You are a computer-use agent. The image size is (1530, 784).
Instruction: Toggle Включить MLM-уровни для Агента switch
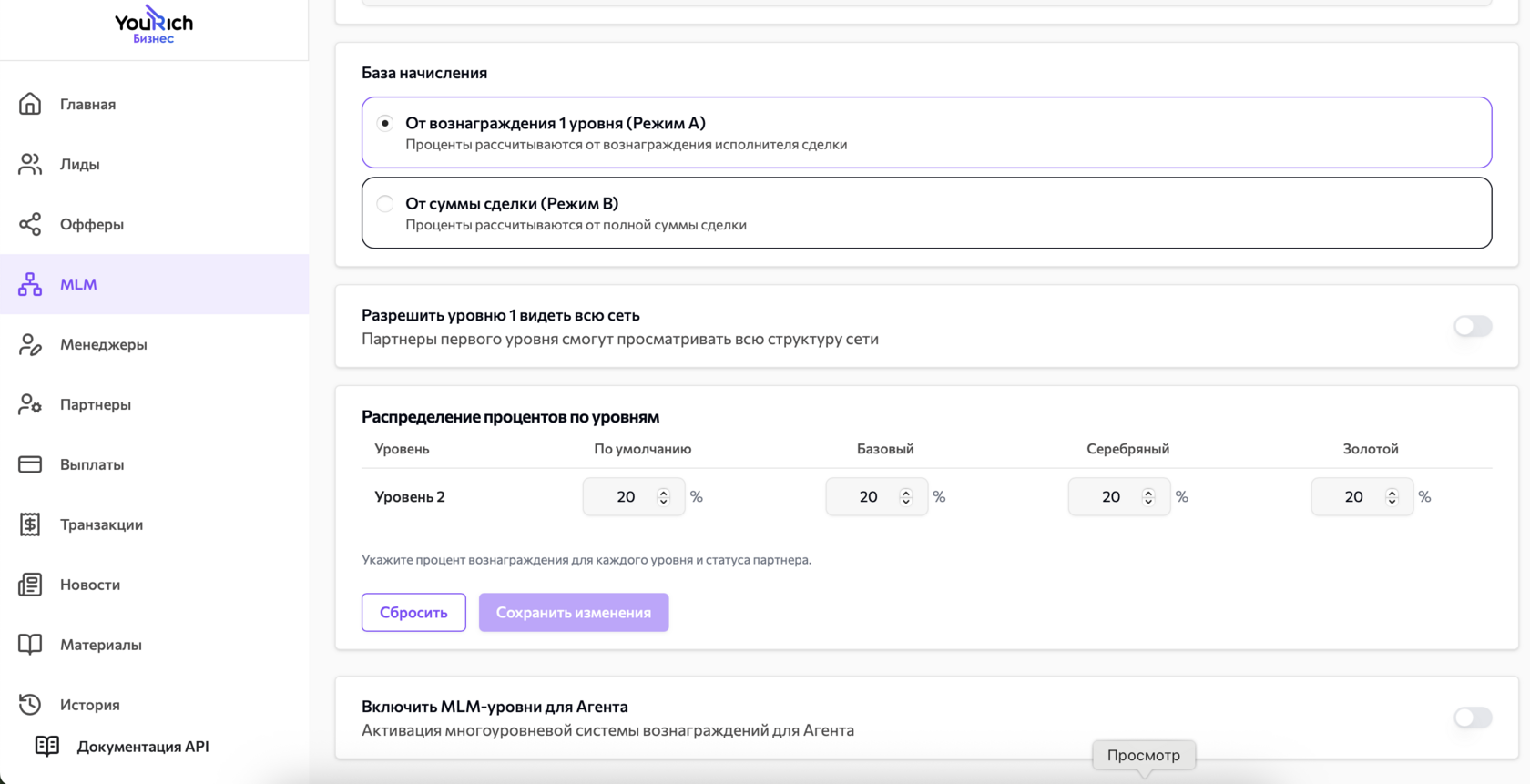click(1472, 718)
